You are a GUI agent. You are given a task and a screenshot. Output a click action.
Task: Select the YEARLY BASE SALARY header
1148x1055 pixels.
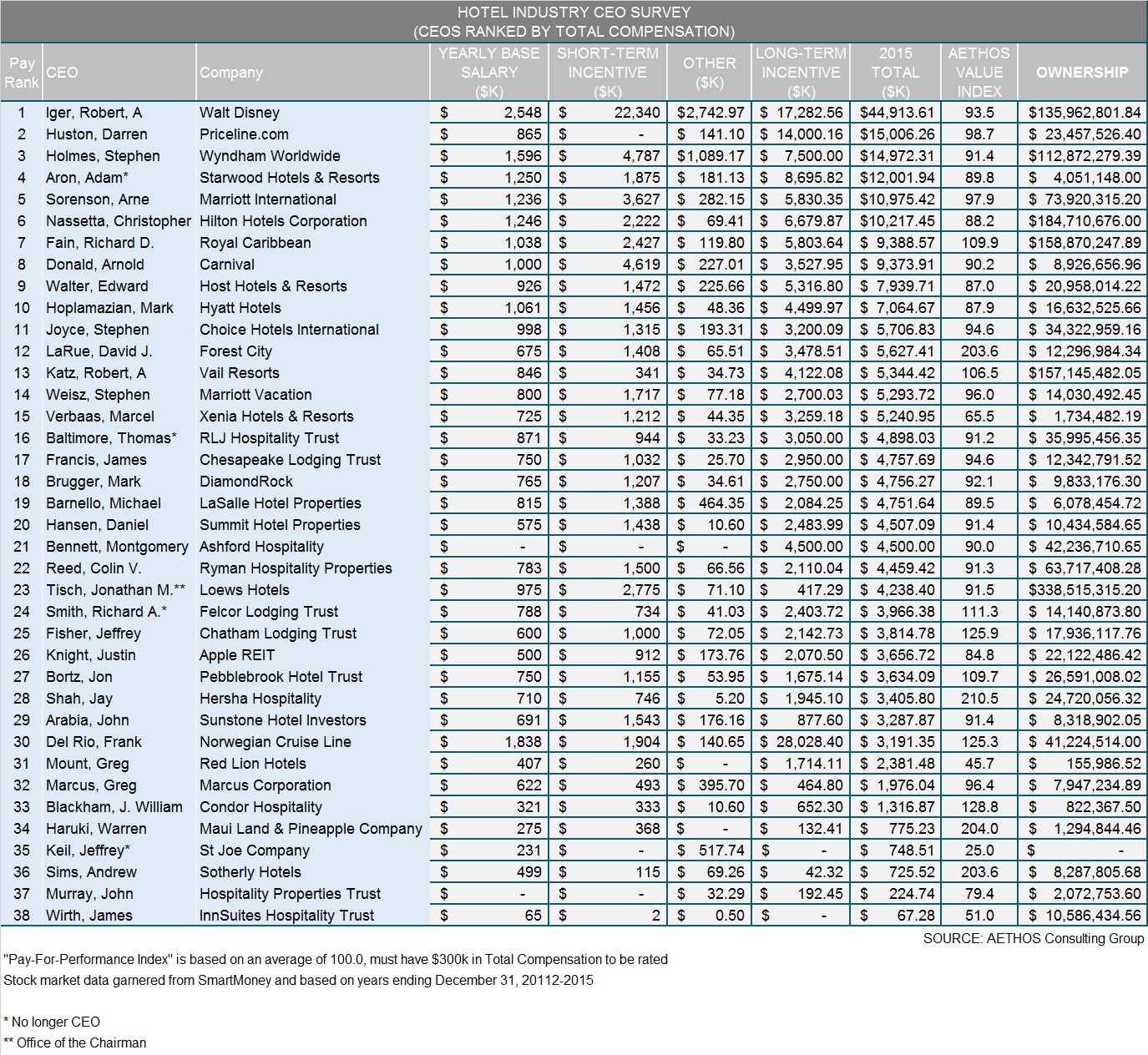pyautogui.click(x=487, y=73)
